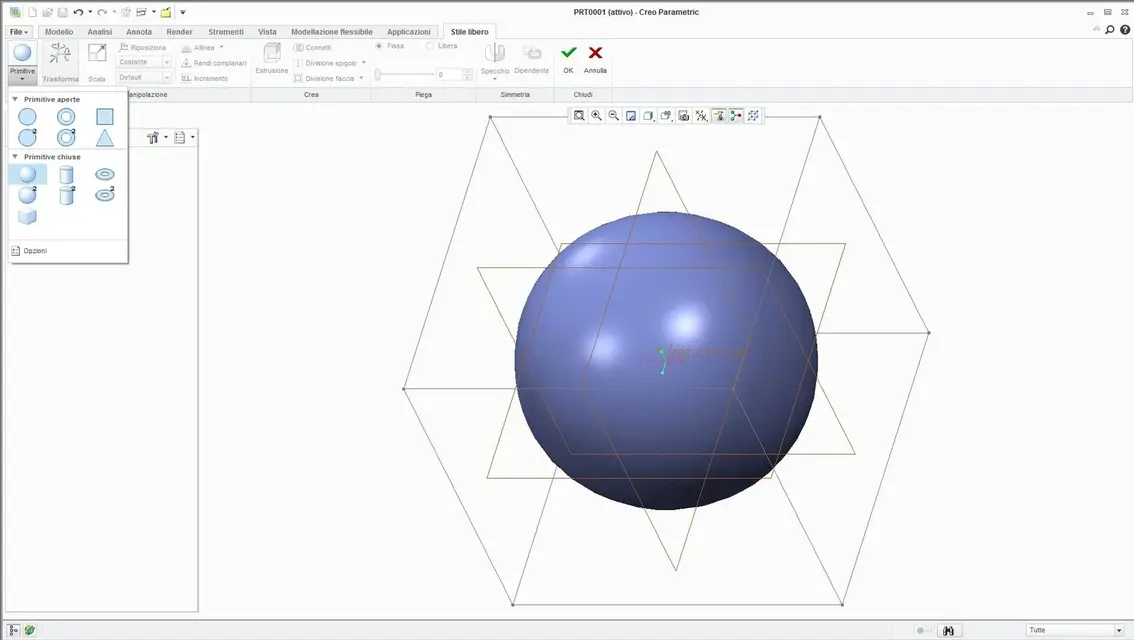Toggle spin center display icon
1134x640 pixels.
(x=736, y=116)
